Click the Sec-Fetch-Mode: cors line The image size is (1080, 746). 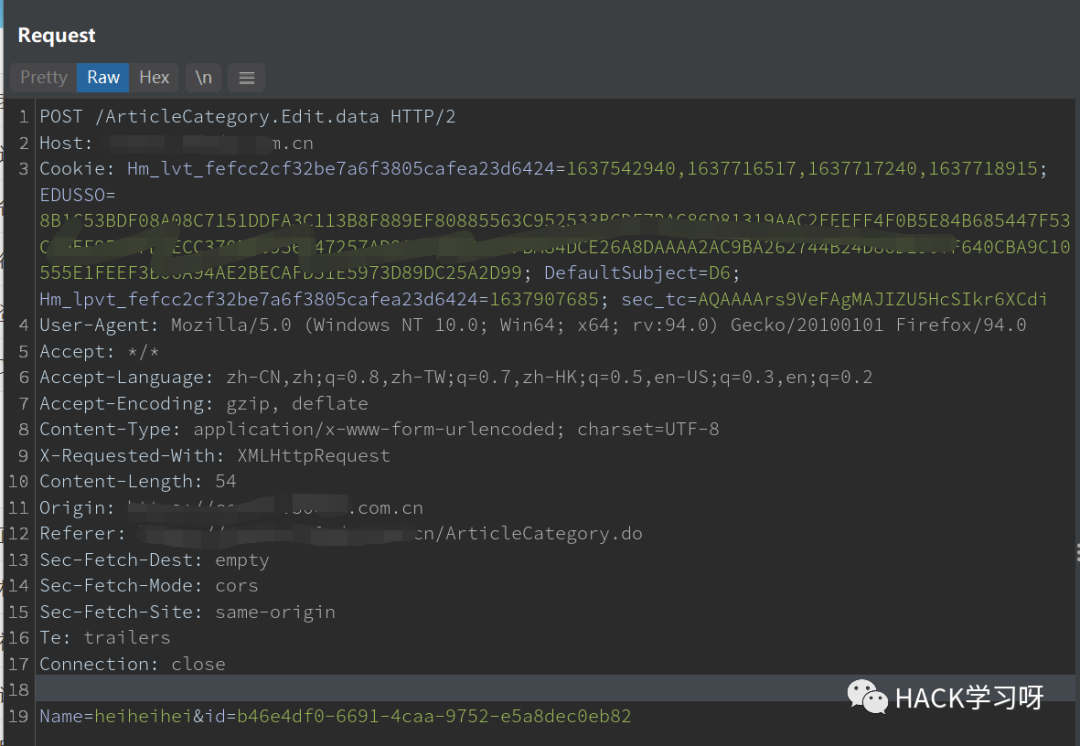click(149, 586)
